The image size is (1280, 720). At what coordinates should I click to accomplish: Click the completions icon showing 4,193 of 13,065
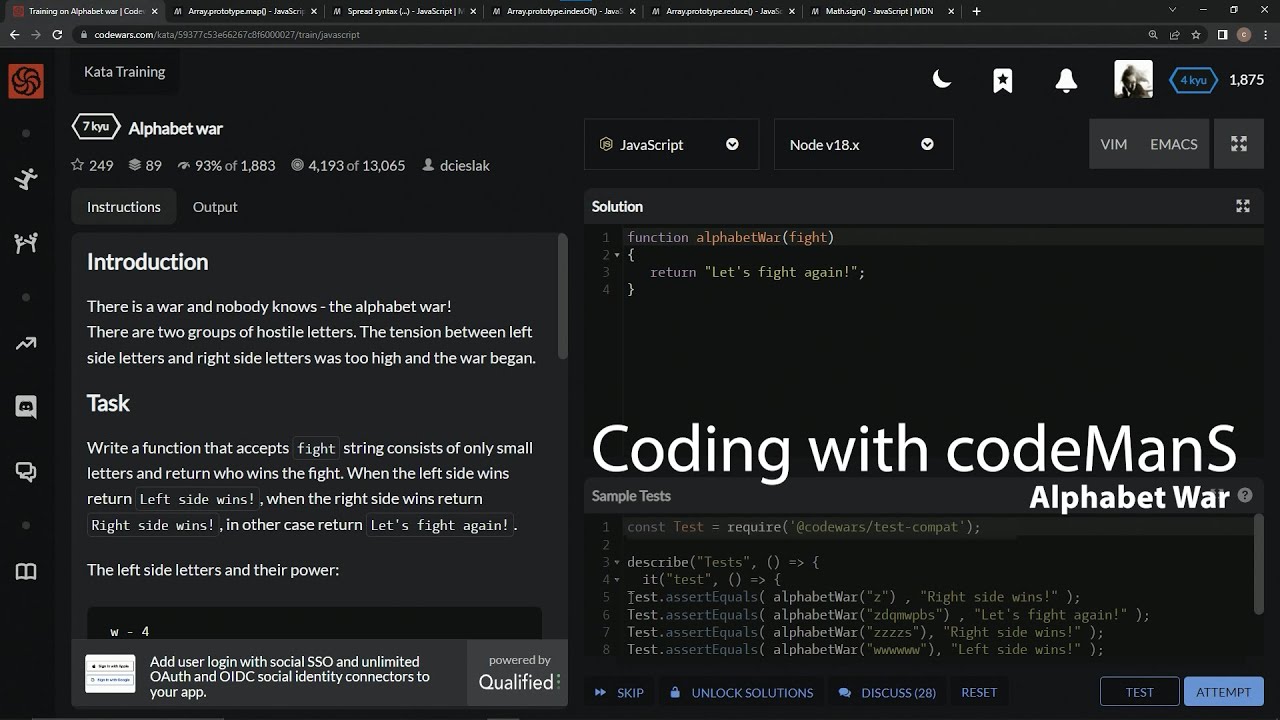click(x=347, y=165)
